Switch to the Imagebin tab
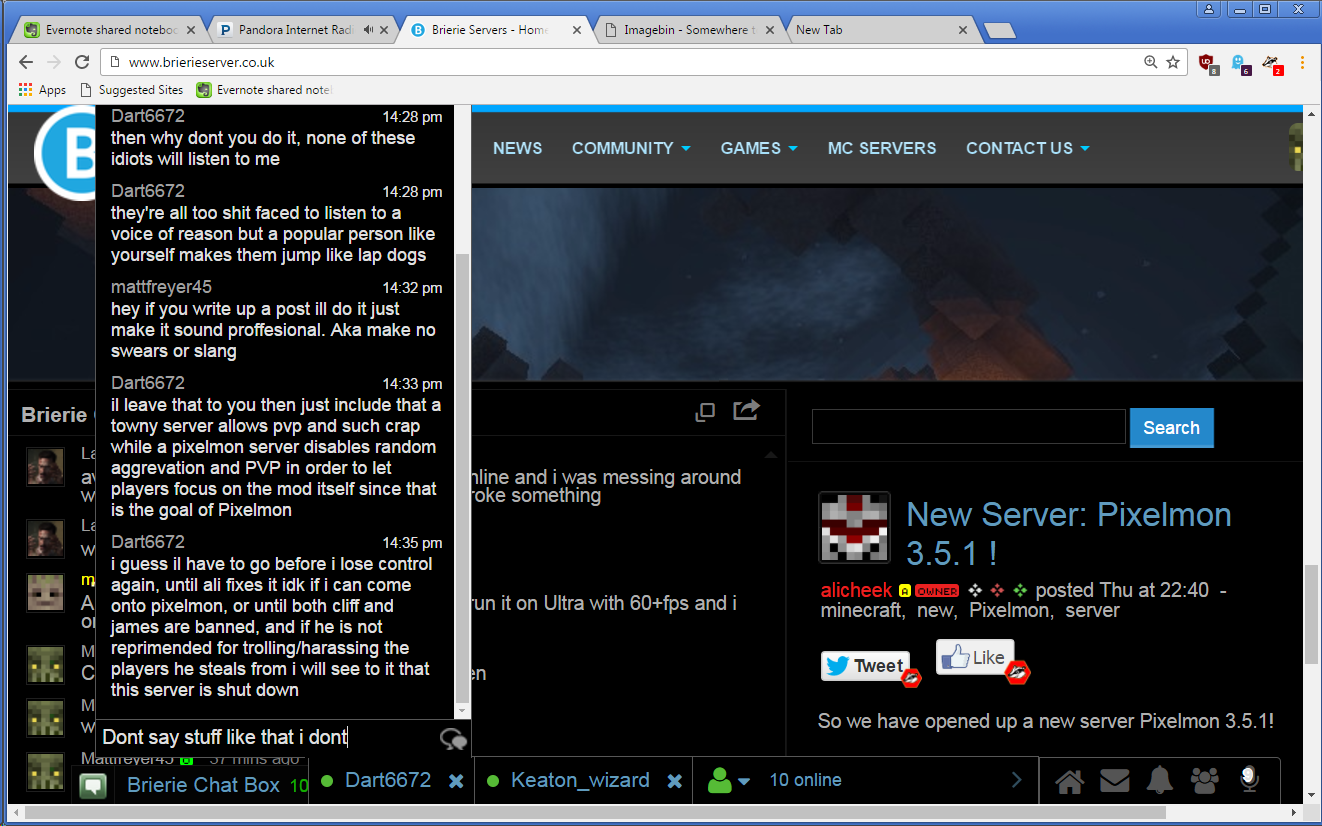The width and height of the screenshot is (1322, 826). (x=688, y=30)
